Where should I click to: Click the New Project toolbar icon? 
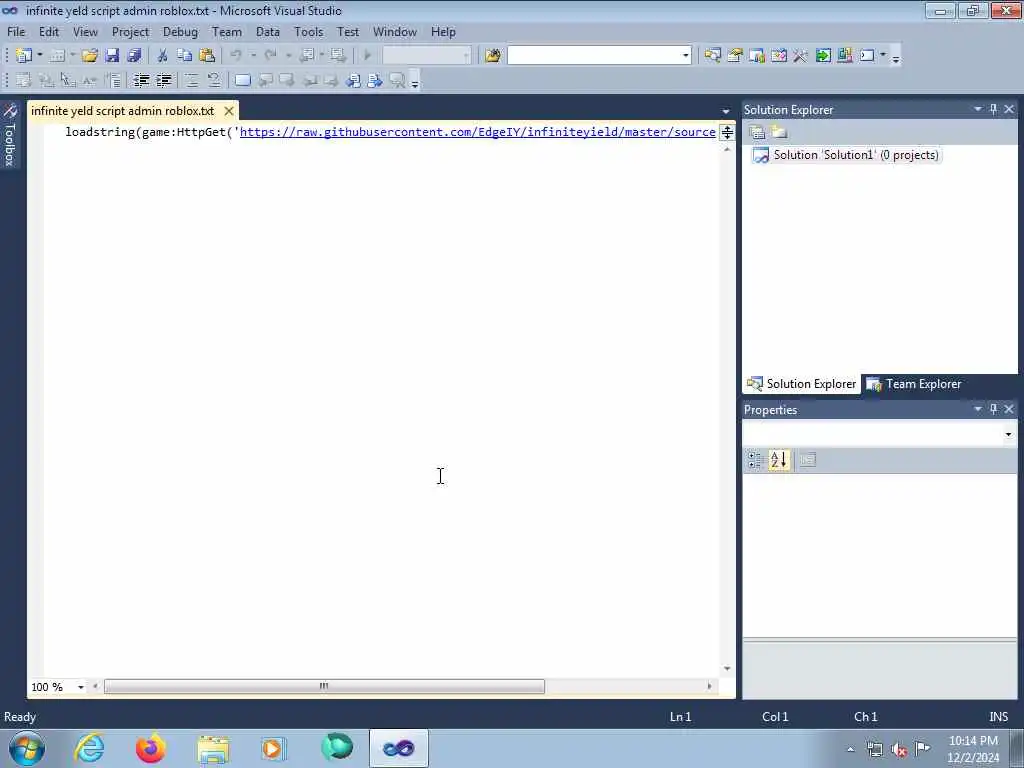24,56
